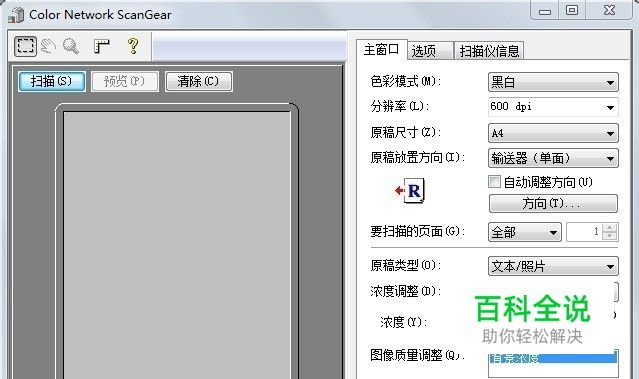Maximize the Color Network ScanGear window
This screenshot has height=379, width=639.
(x=572, y=10)
